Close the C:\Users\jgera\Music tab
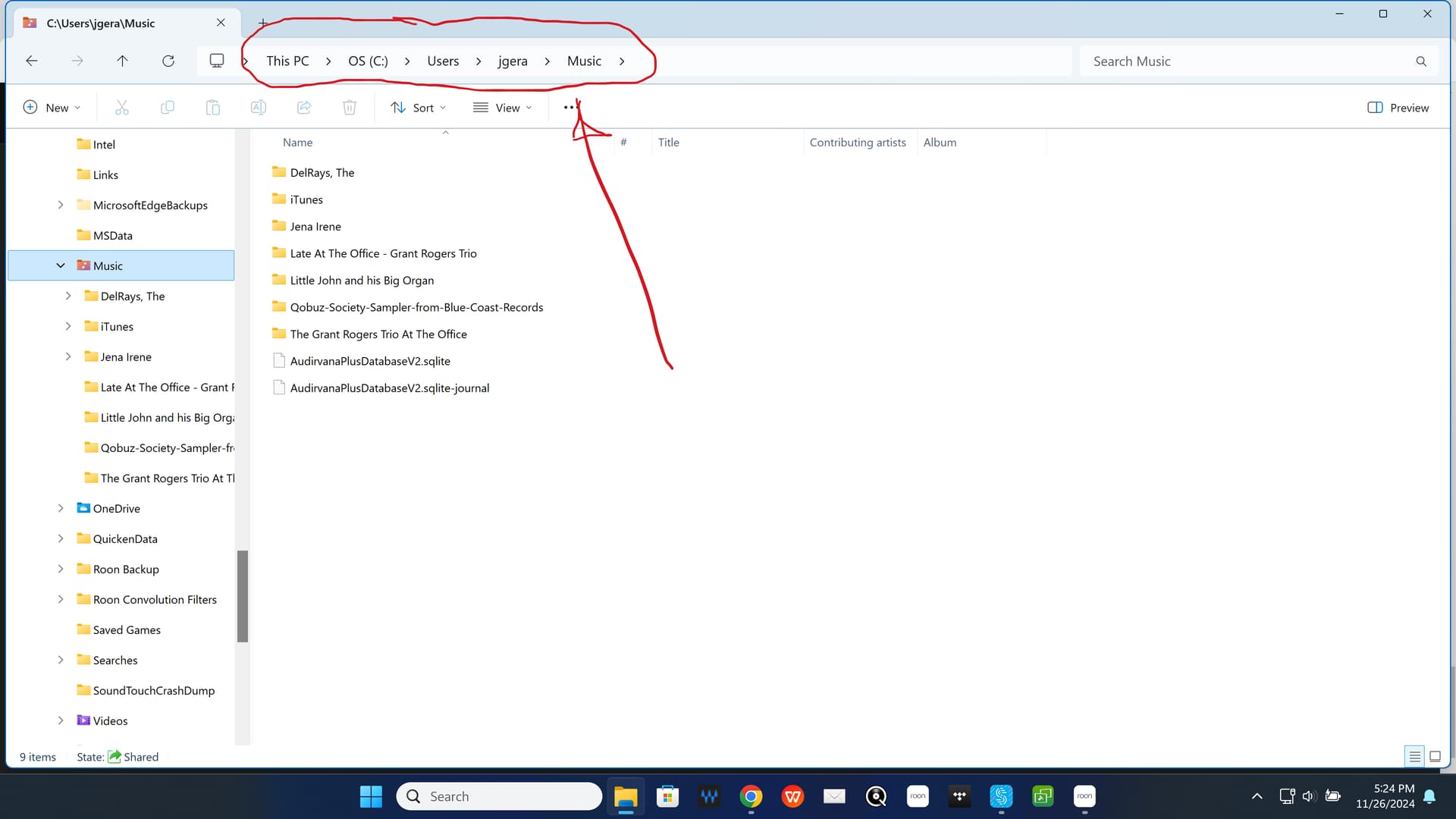The height and width of the screenshot is (819, 1456). click(x=221, y=23)
